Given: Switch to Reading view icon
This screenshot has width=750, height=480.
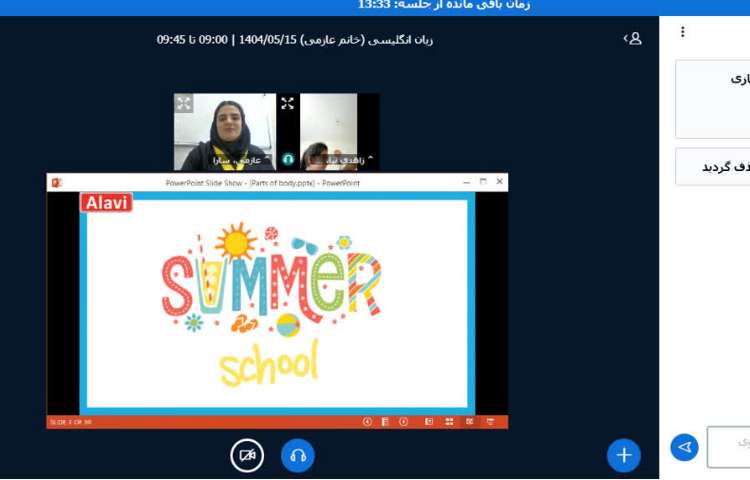Looking at the screenshot, I should click(468, 422).
